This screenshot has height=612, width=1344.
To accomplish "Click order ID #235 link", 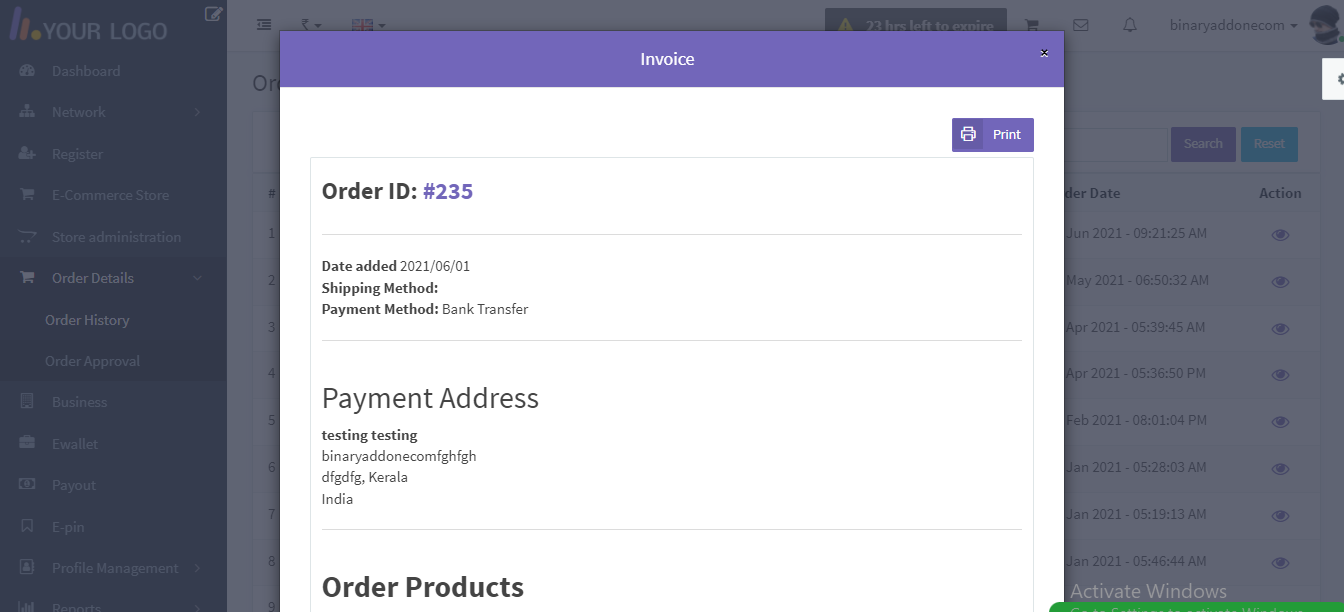I will click(x=448, y=191).
